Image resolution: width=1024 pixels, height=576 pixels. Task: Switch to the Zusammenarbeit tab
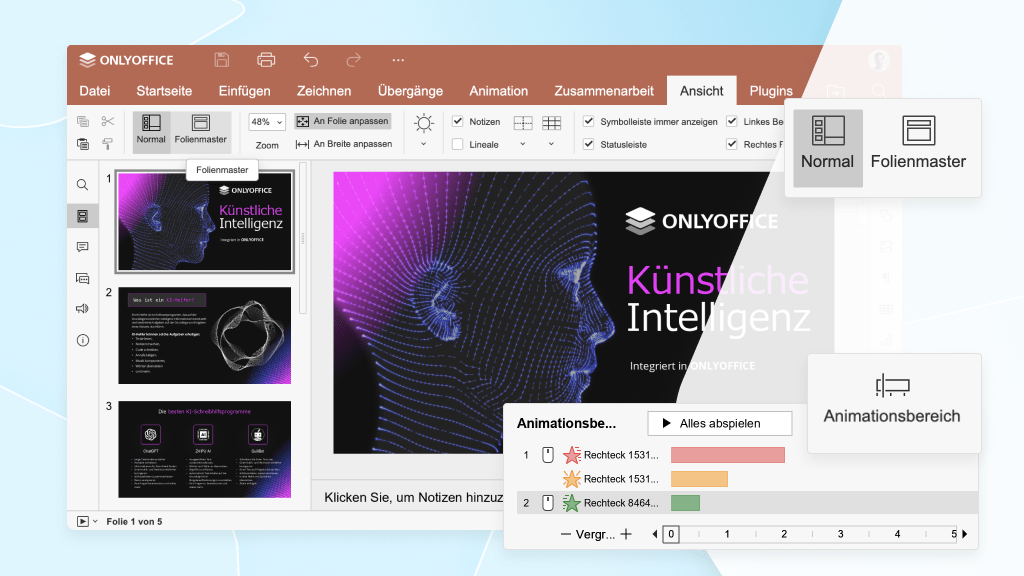click(604, 91)
